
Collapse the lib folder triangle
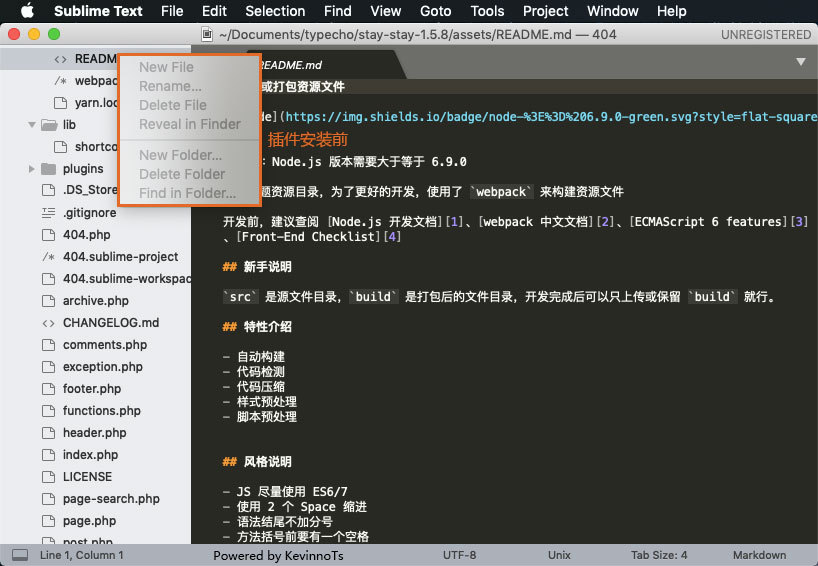click(x=32, y=125)
